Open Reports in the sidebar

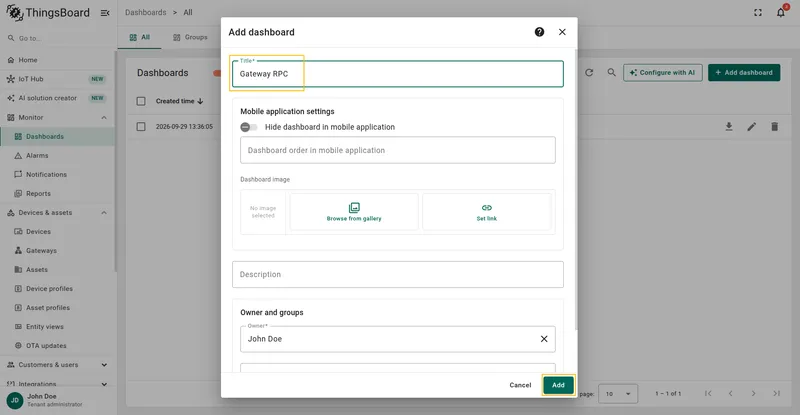pyautogui.click(x=57, y=193)
